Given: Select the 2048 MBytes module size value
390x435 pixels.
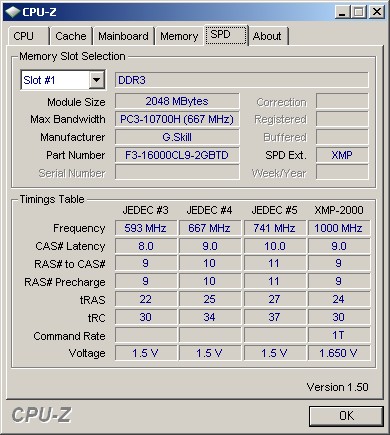Looking at the screenshot, I should coord(177,101).
